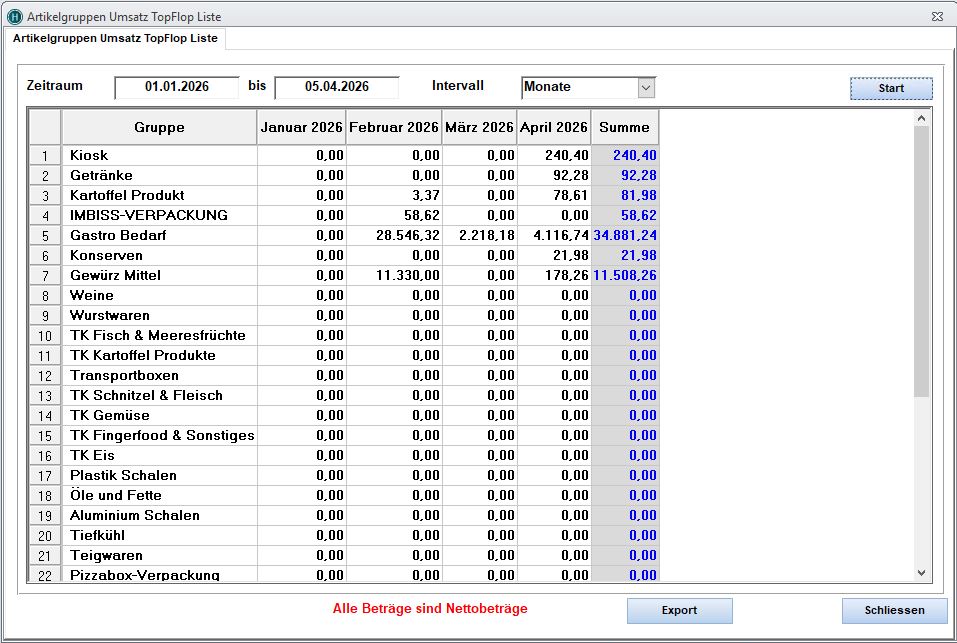Click the Januar 2026 column header
957x643 pixels.
[x=301, y=127]
